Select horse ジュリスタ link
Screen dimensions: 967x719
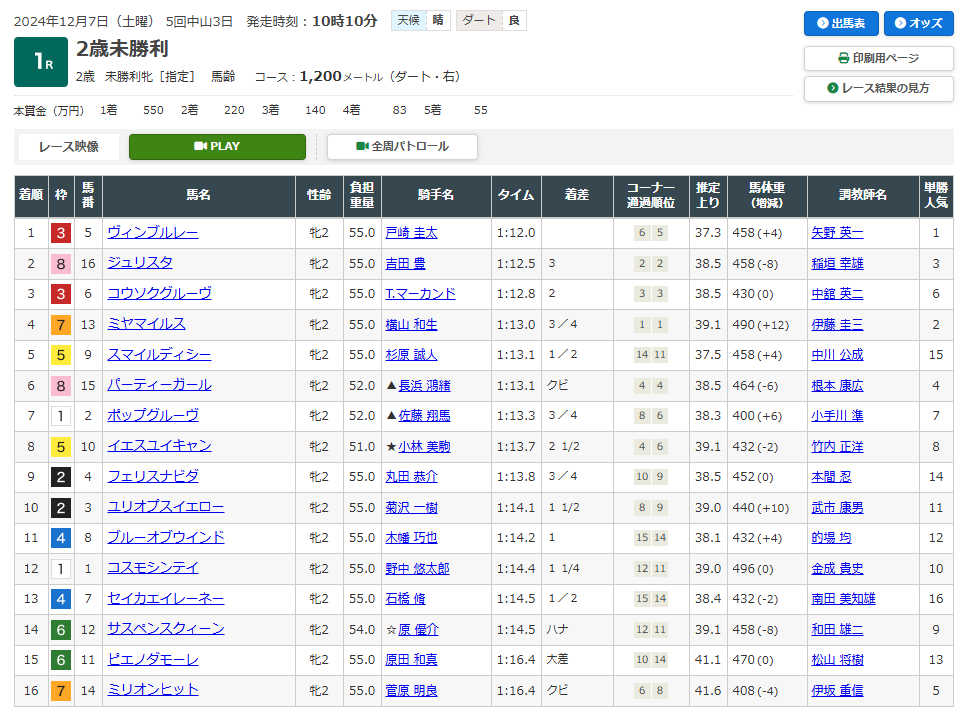point(140,263)
